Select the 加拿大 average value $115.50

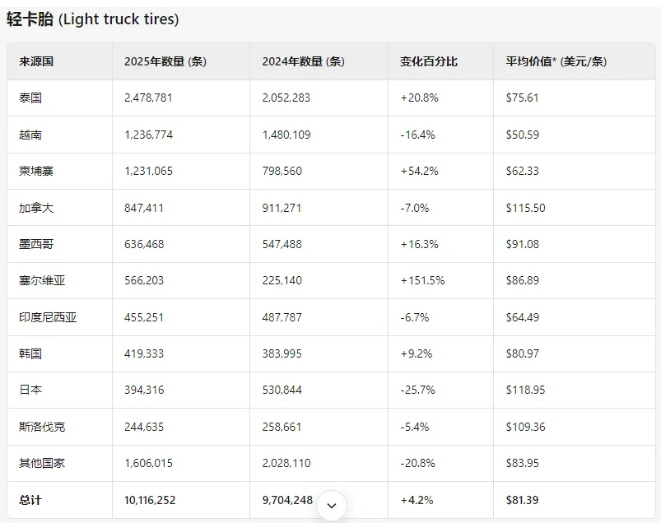526,208
